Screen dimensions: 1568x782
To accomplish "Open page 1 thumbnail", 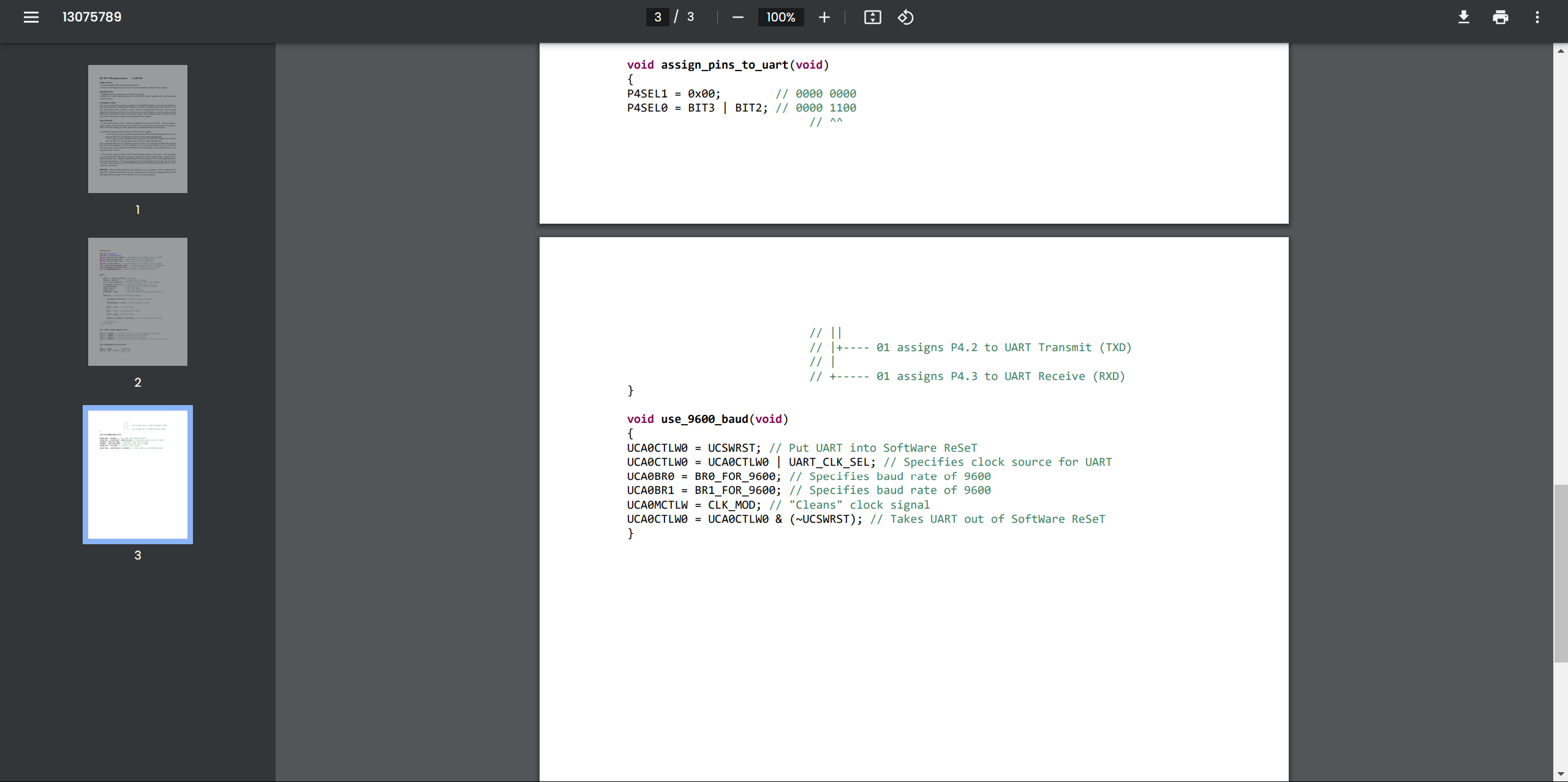I will tap(138, 129).
